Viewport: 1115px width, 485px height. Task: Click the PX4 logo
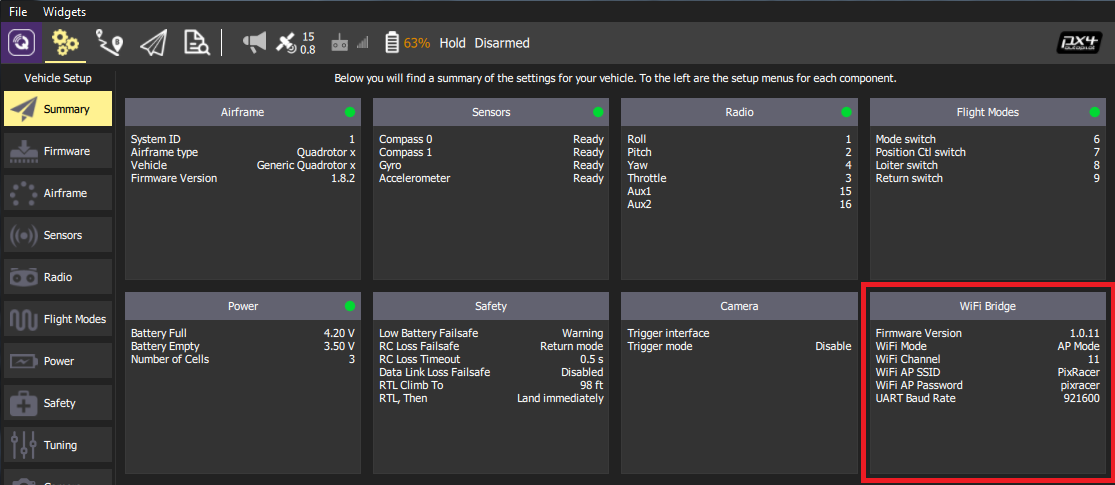[1080, 43]
